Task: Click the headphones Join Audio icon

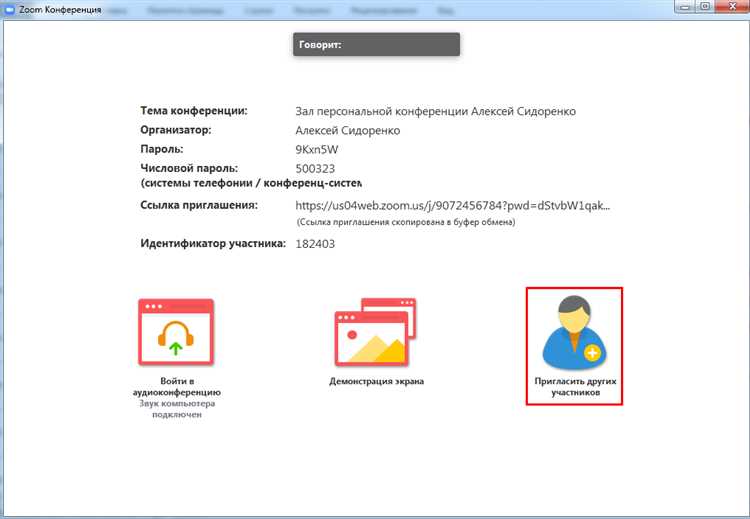Action: pos(176,332)
